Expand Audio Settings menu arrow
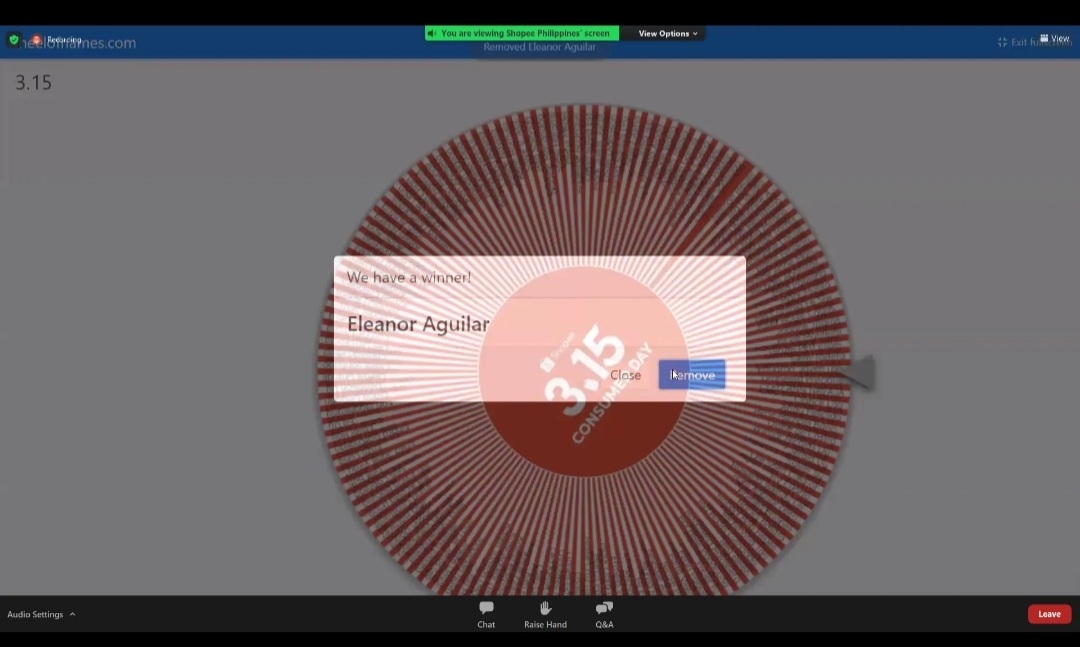 pyautogui.click(x=72, y=614)
